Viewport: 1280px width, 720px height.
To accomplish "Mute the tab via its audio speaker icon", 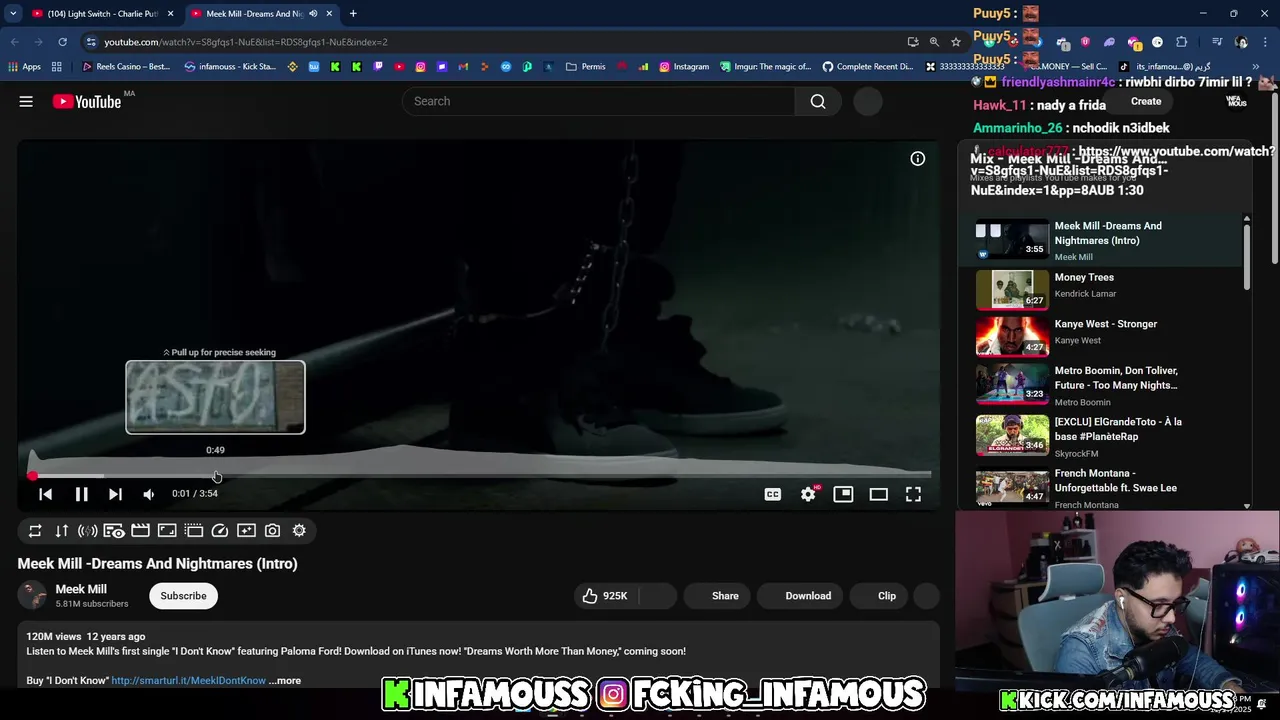I will click(x=312, y=14).
